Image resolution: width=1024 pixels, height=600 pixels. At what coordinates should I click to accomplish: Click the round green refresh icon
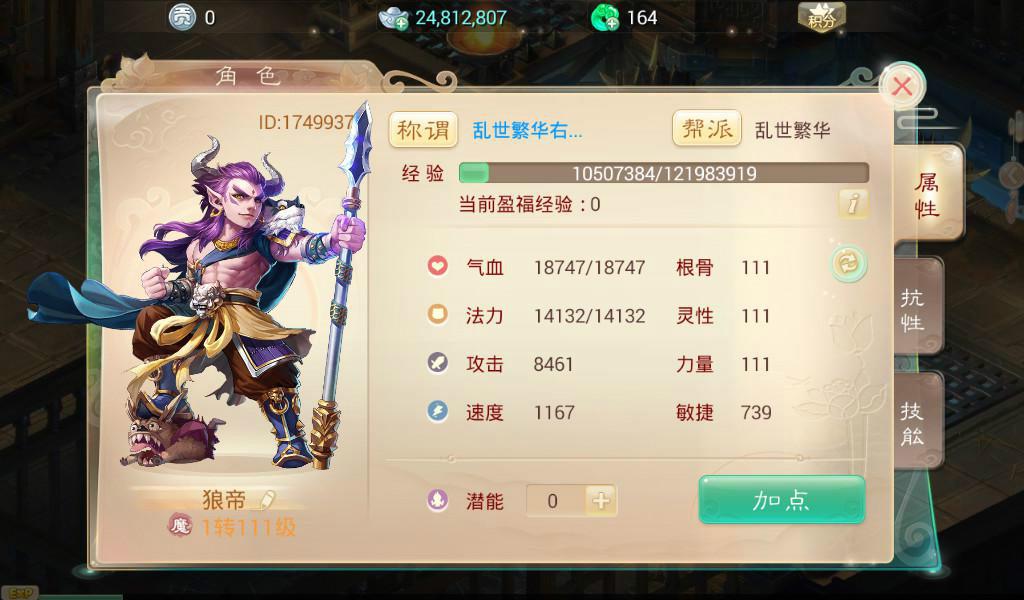[849, 263]
